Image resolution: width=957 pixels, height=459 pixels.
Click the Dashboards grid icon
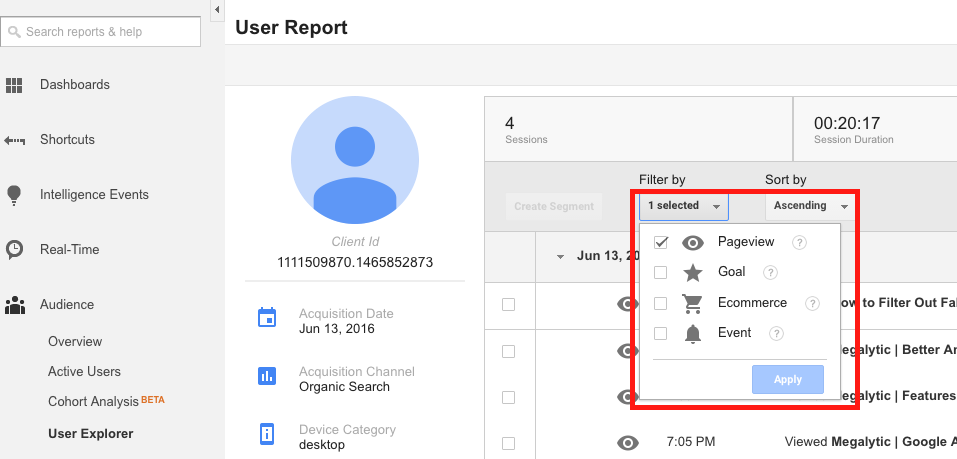click(x=14, y=85)
